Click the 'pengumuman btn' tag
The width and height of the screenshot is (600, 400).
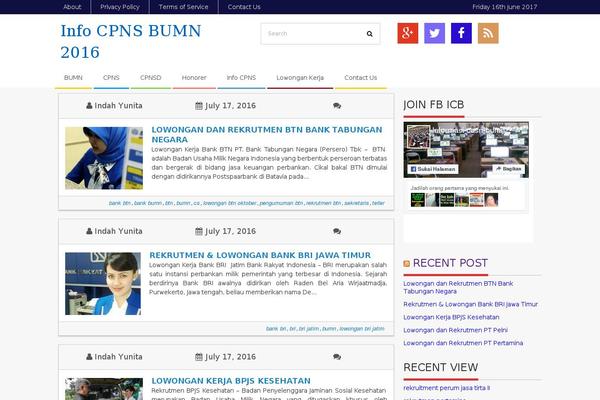[x=281, y=203]
